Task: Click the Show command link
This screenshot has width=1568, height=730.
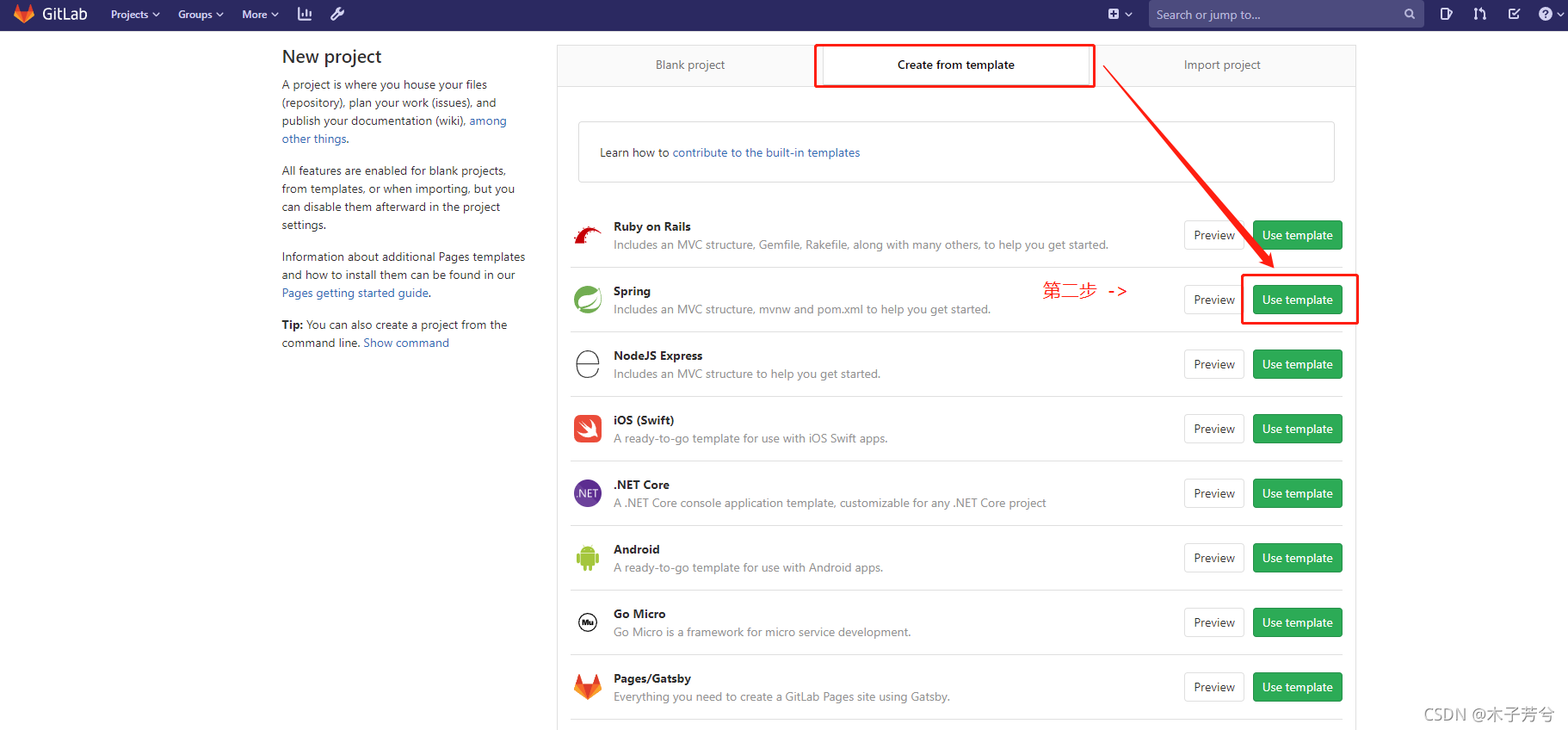Action: (406, 343)
